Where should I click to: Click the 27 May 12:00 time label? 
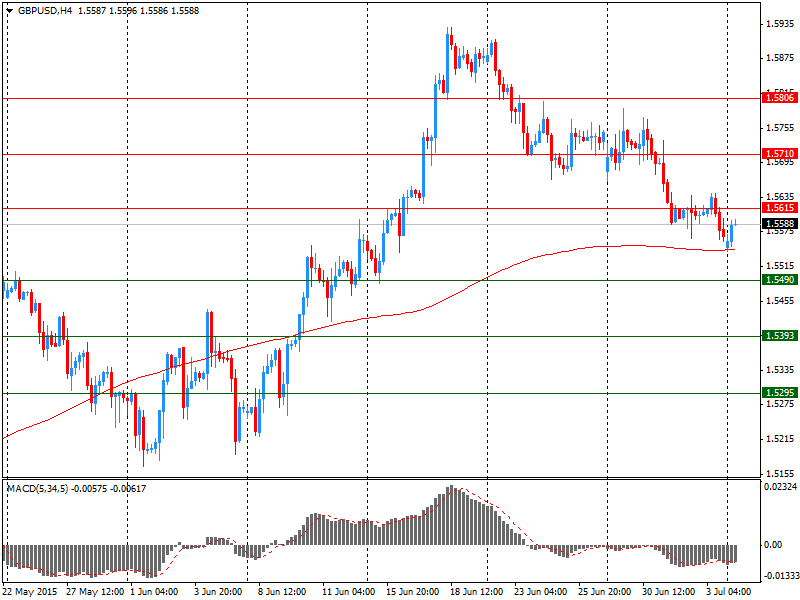pos(95,592)
